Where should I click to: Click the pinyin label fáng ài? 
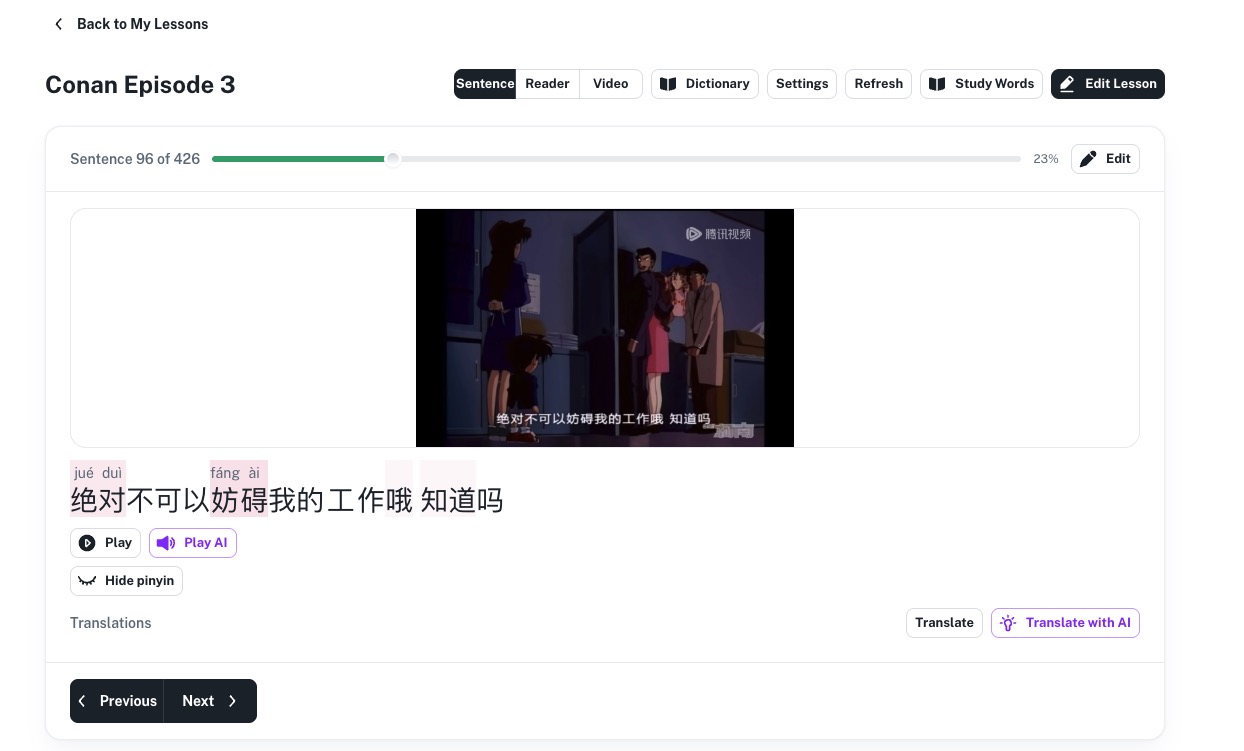point(235,473)
